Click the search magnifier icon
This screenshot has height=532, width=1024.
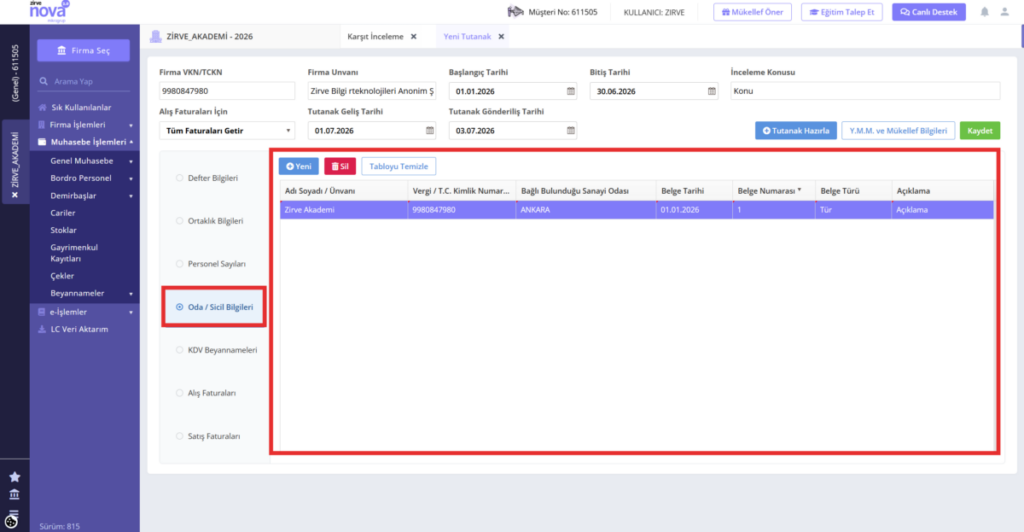(x=44, y=82)
